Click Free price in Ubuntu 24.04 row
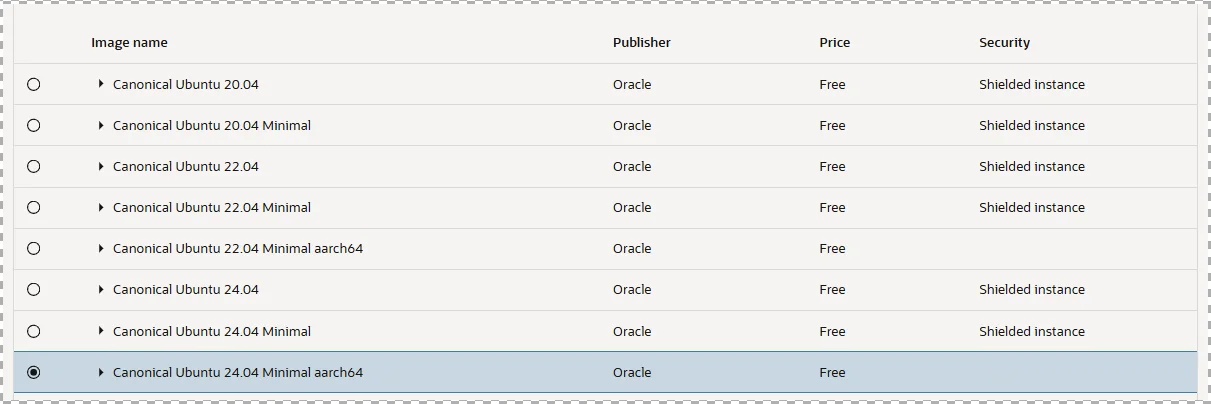Viewport: 1211px width, 404px height. coord(832,290)
